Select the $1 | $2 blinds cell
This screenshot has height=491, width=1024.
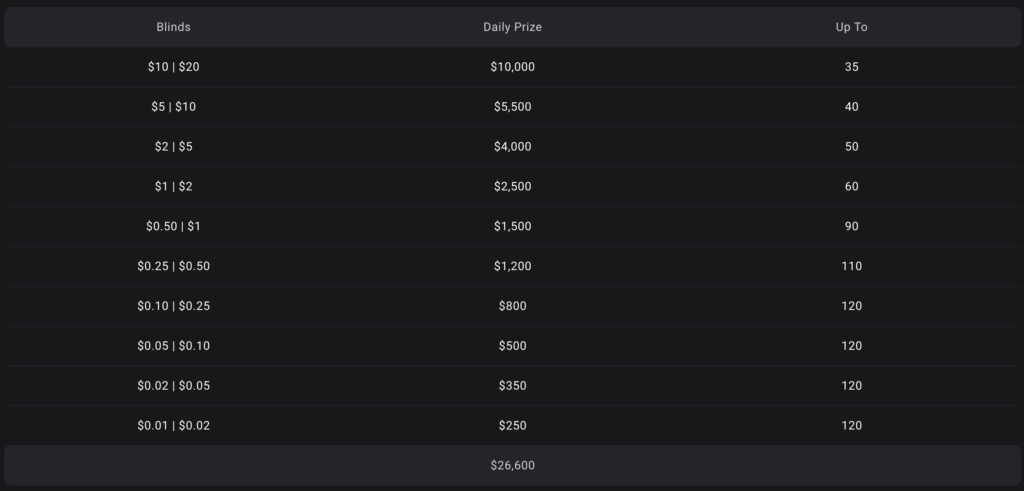(173, 186)
